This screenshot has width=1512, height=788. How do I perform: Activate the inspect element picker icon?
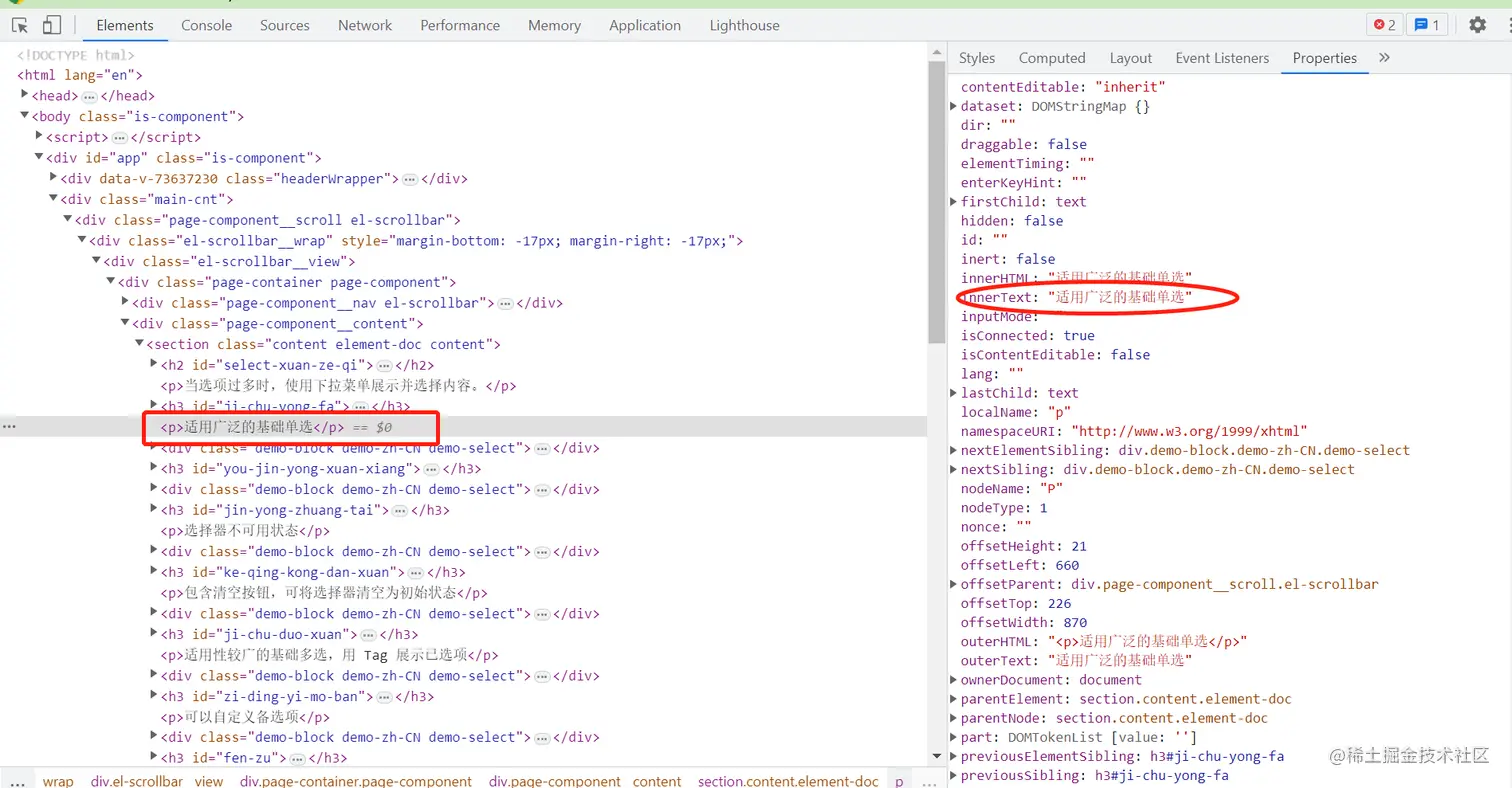[20, 25]
